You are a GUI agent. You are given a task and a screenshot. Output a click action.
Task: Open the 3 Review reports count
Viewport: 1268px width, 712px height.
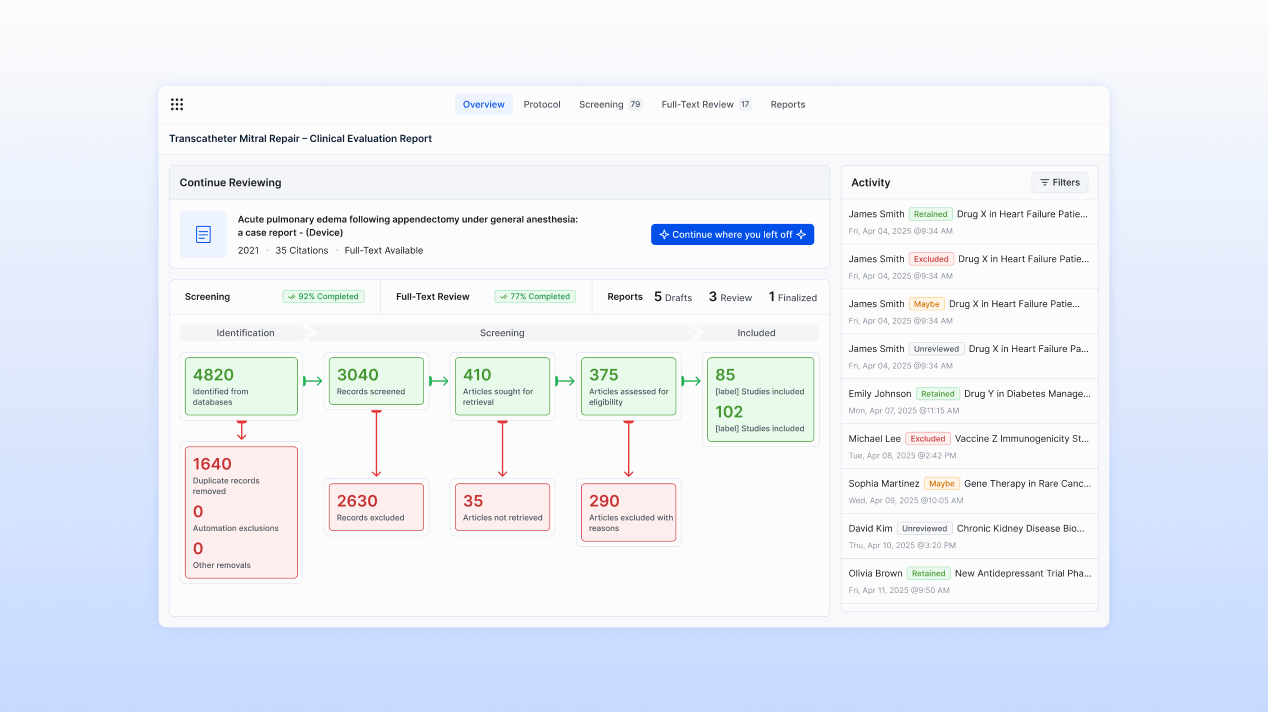click(x=730, y=297)
